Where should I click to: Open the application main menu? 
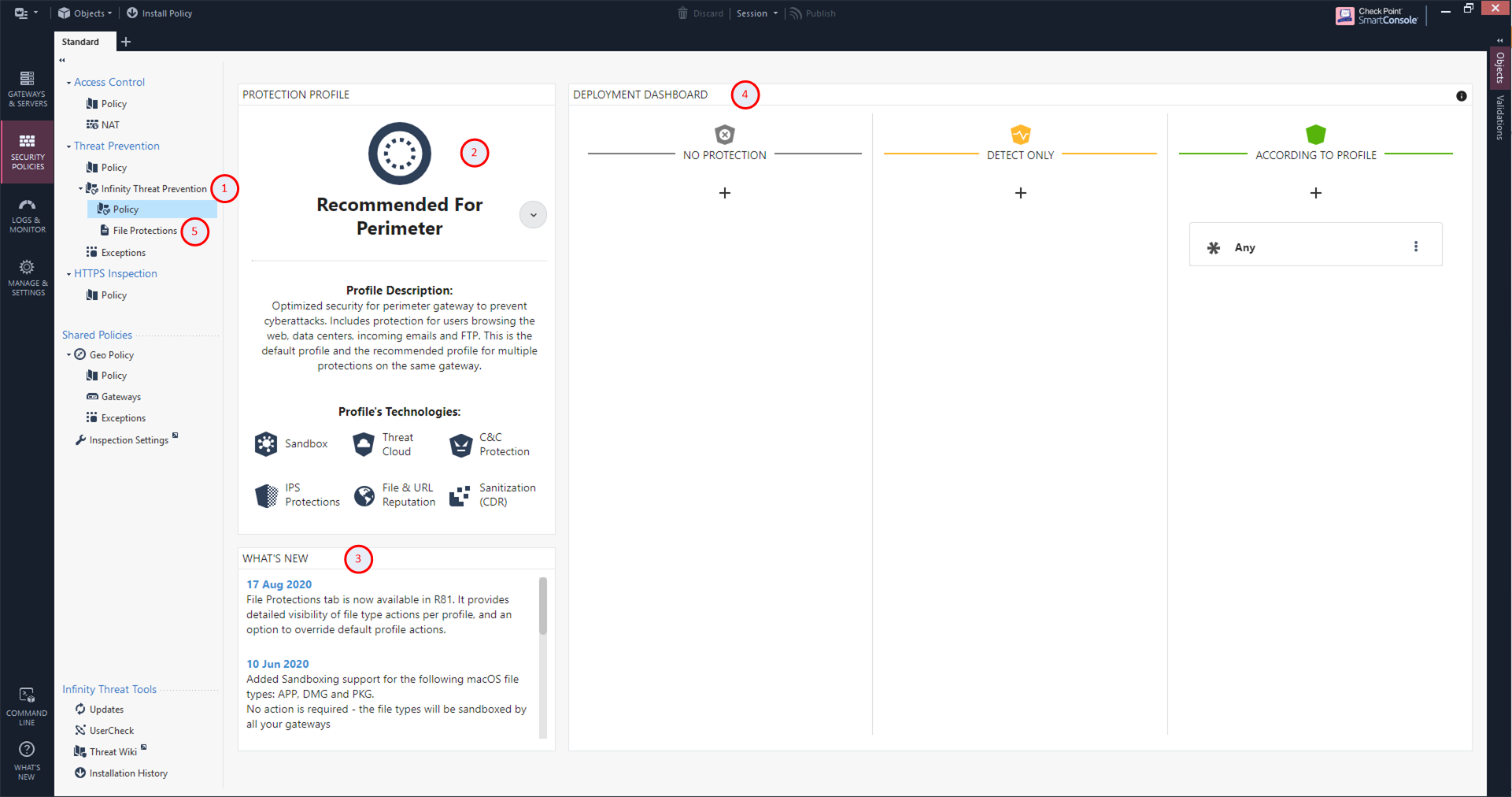[x=26, y=13]
